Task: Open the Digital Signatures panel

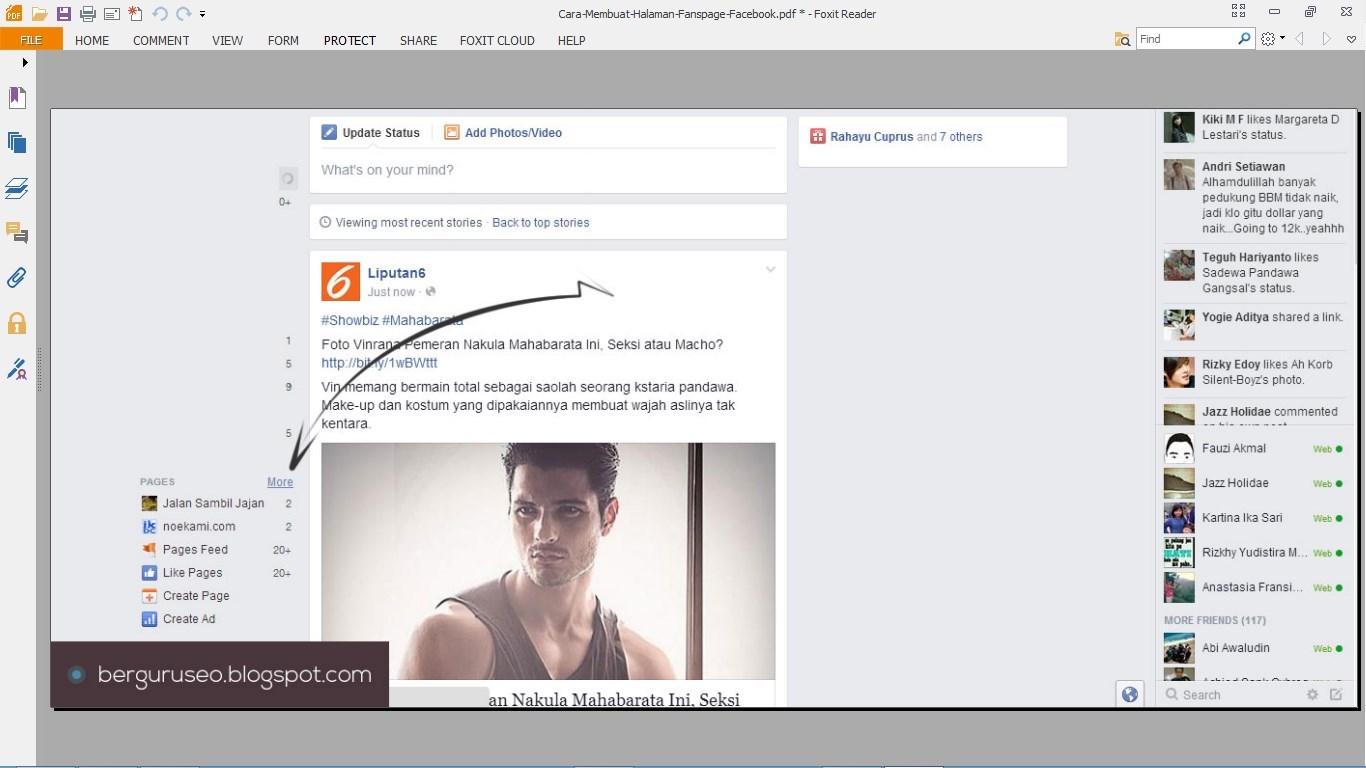Action: click(17, 369)
